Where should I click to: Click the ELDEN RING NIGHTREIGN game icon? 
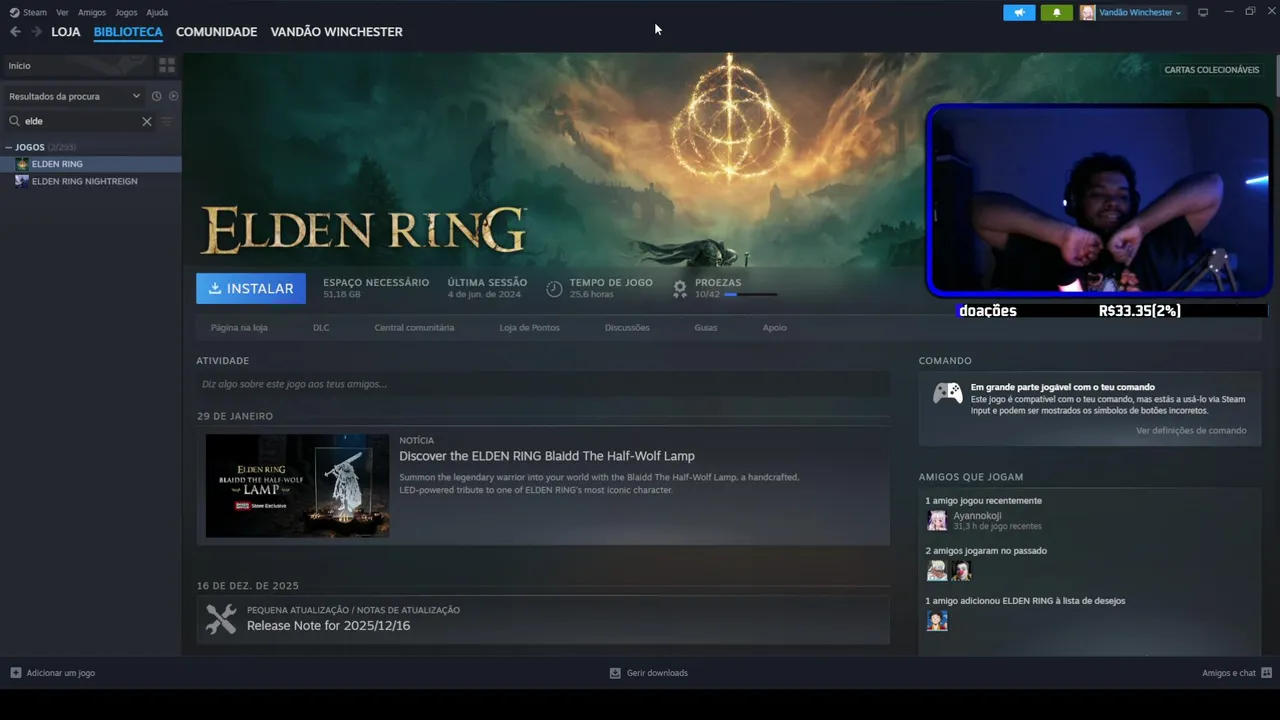[x=22, y=181]
